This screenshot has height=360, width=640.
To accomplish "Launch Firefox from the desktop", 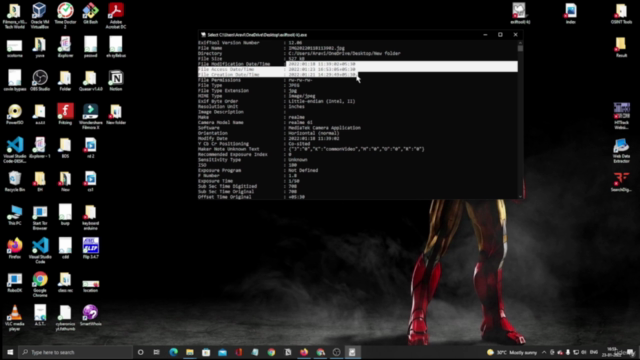I will (15, 248).
